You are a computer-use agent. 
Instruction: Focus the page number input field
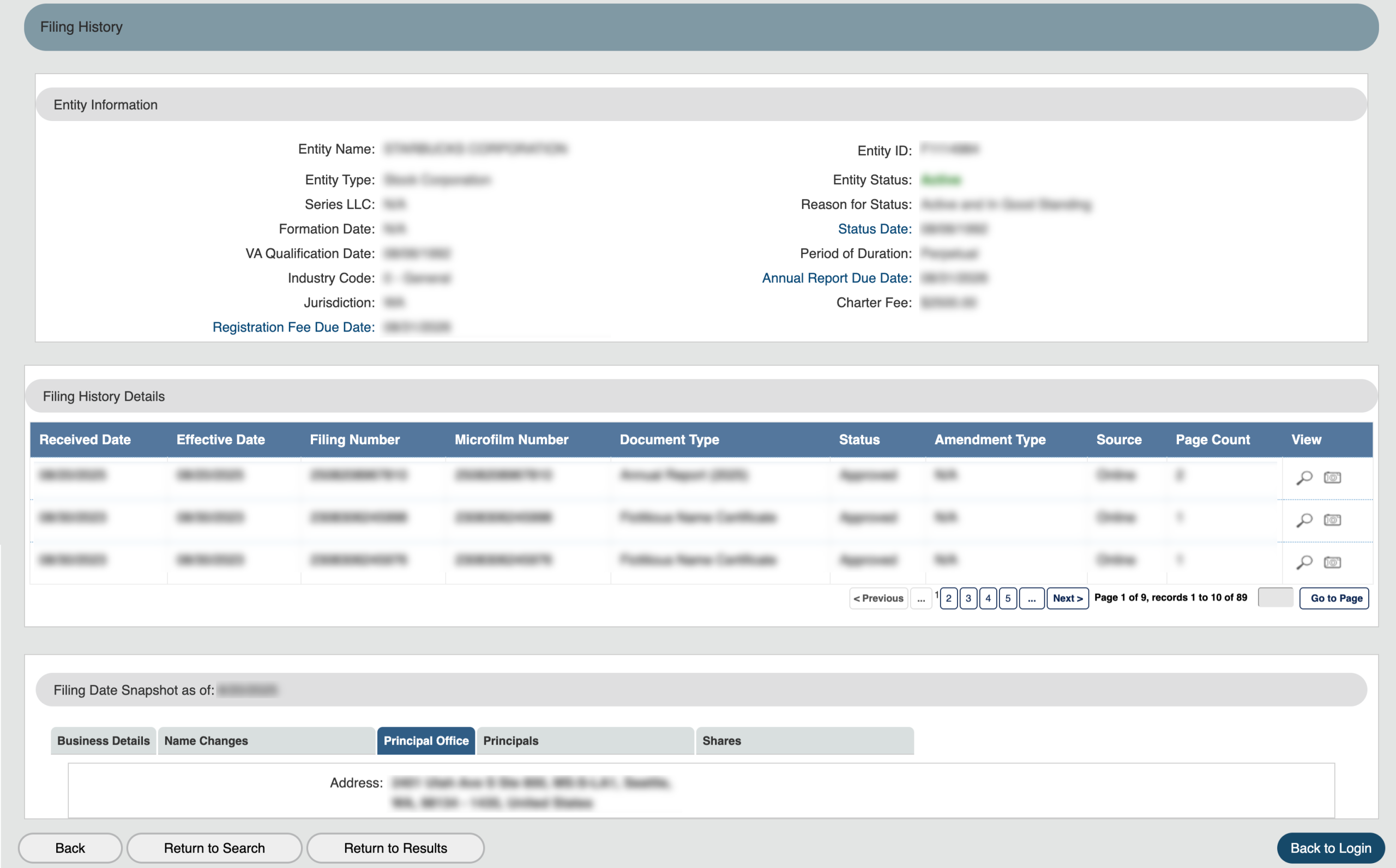(1275, 597)
